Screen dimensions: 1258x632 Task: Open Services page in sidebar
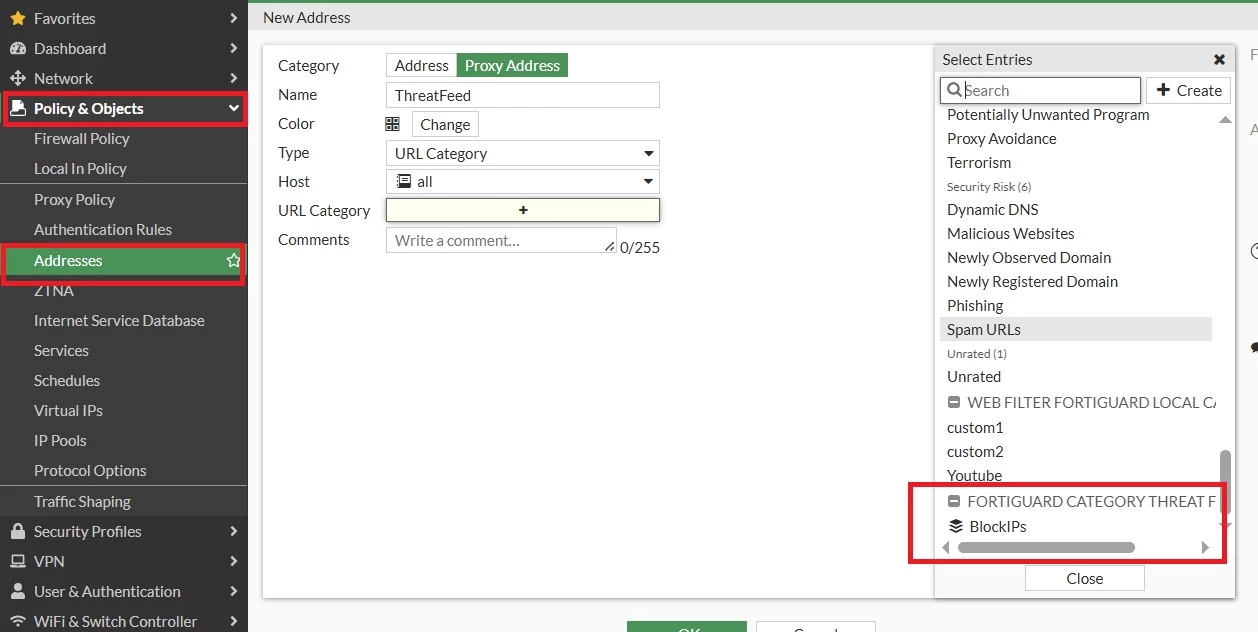(x=61, y=350)
